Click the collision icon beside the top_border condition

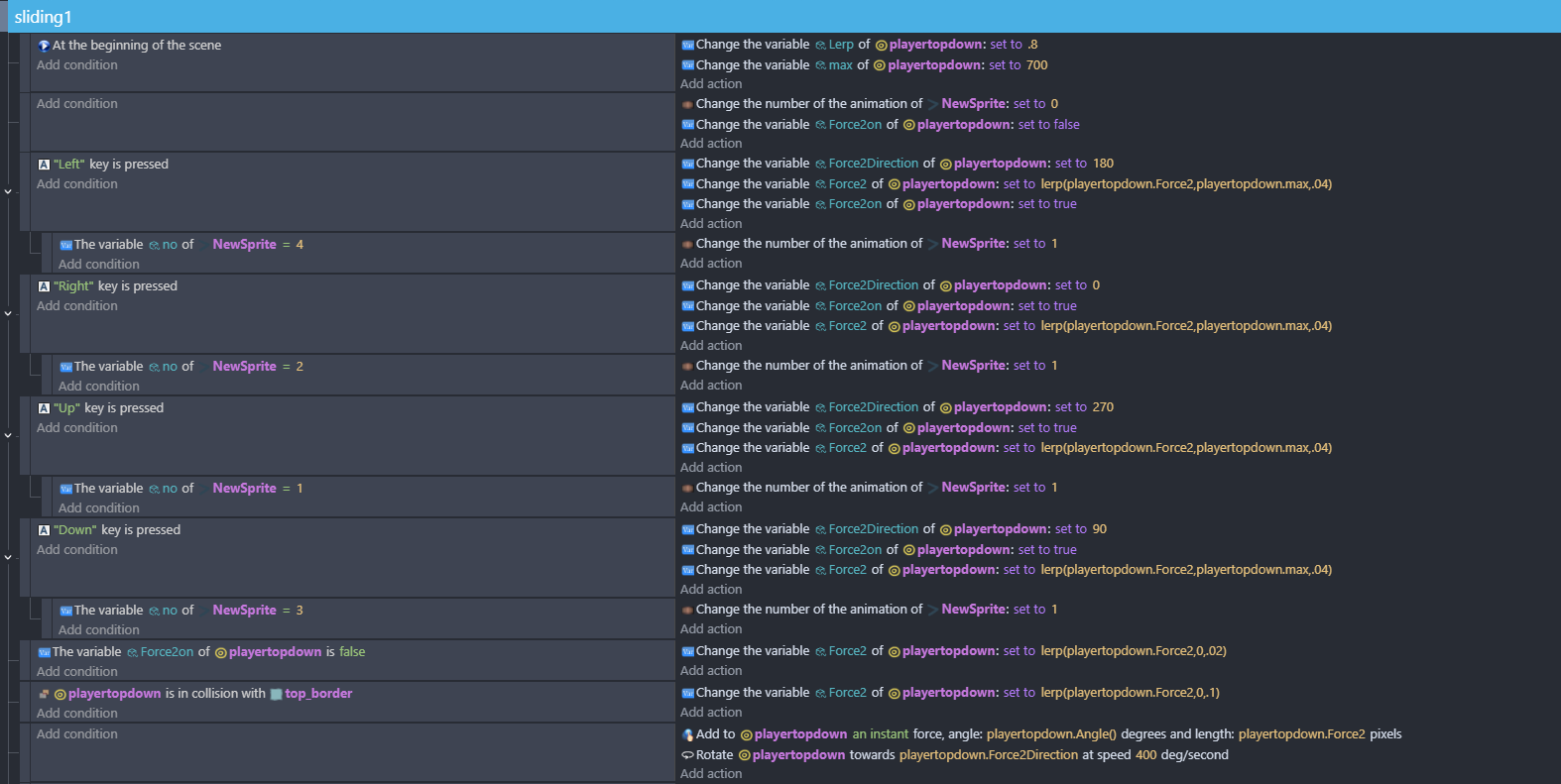[x=44, y=694]
